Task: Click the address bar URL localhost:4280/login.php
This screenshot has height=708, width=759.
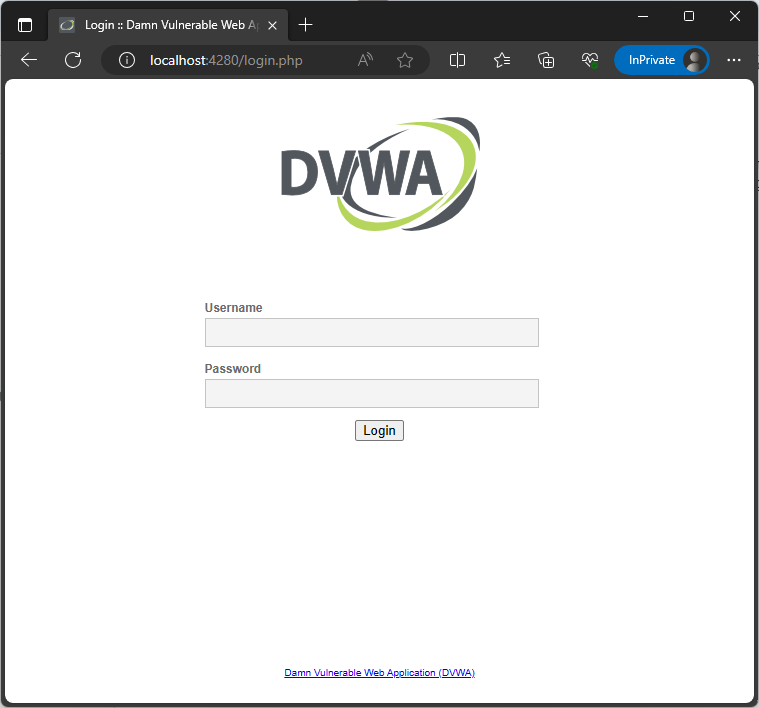Action: tap(226, 60)
